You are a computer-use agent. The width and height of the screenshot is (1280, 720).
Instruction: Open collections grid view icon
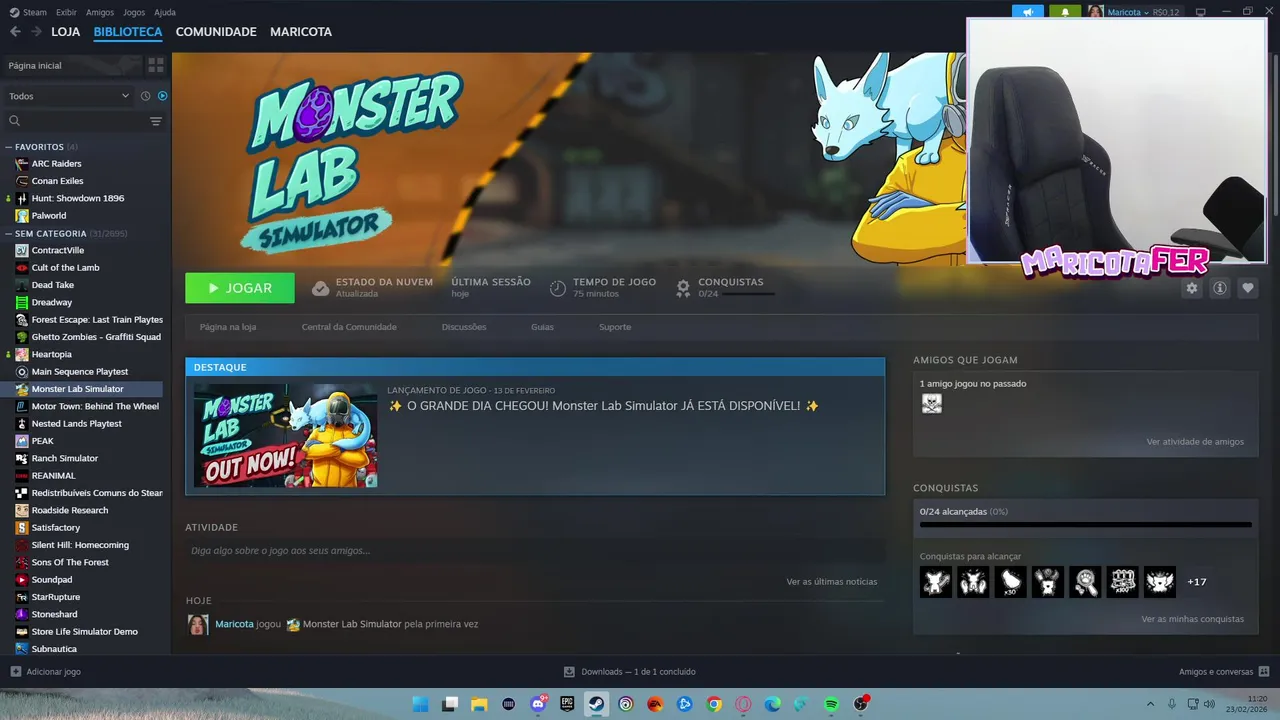[x=156, y=65]
